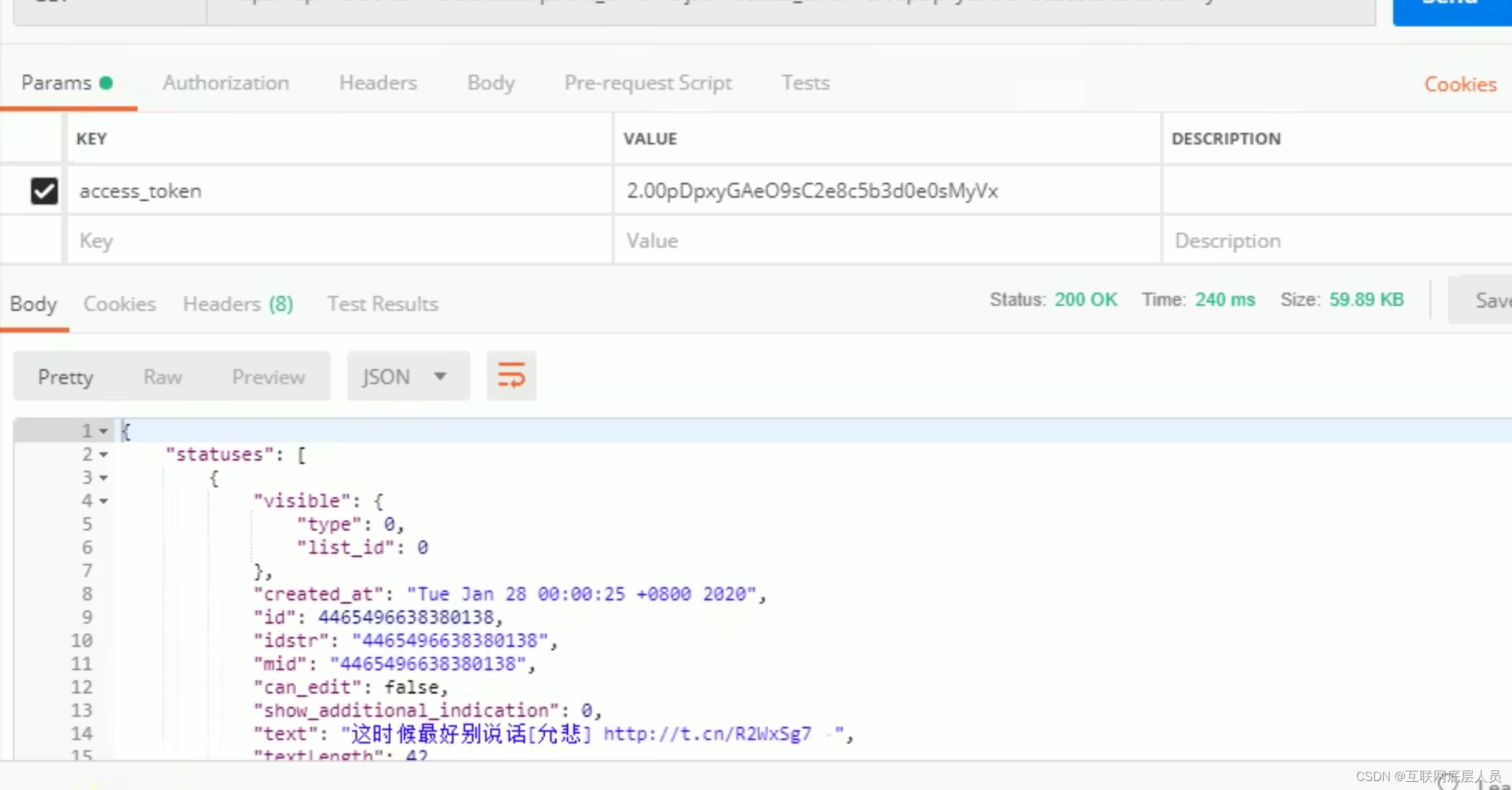This screenshot has width=1512, height=790.
Task: Open the Pre-request Script tab
Action: pos(648,83)
